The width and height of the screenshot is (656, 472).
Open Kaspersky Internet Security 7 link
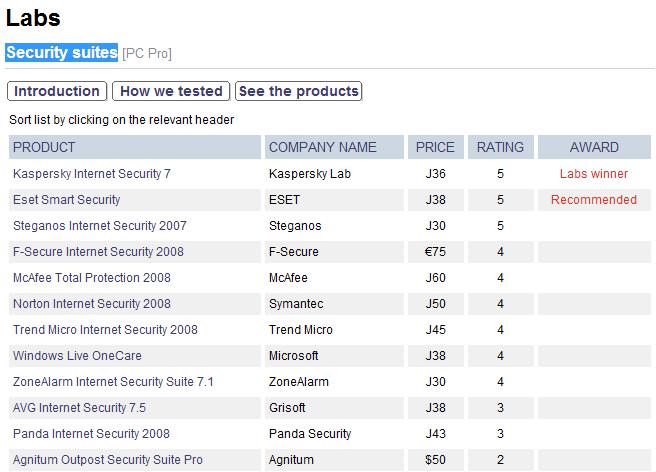92,174
